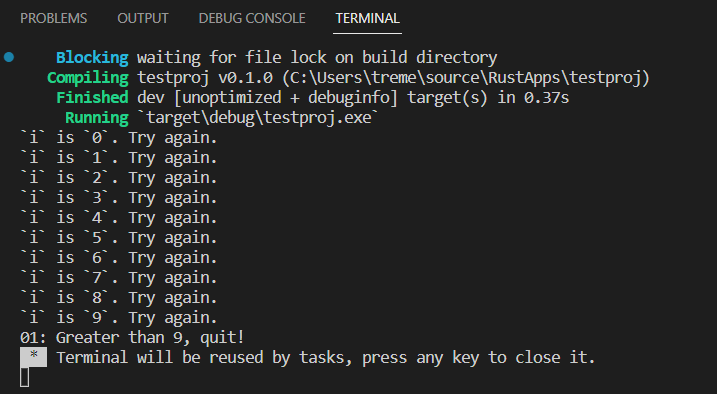Click the blue command decoration dot
This screenshot has width=717, height=394.
pyautogui.click(x=9, y=57)
